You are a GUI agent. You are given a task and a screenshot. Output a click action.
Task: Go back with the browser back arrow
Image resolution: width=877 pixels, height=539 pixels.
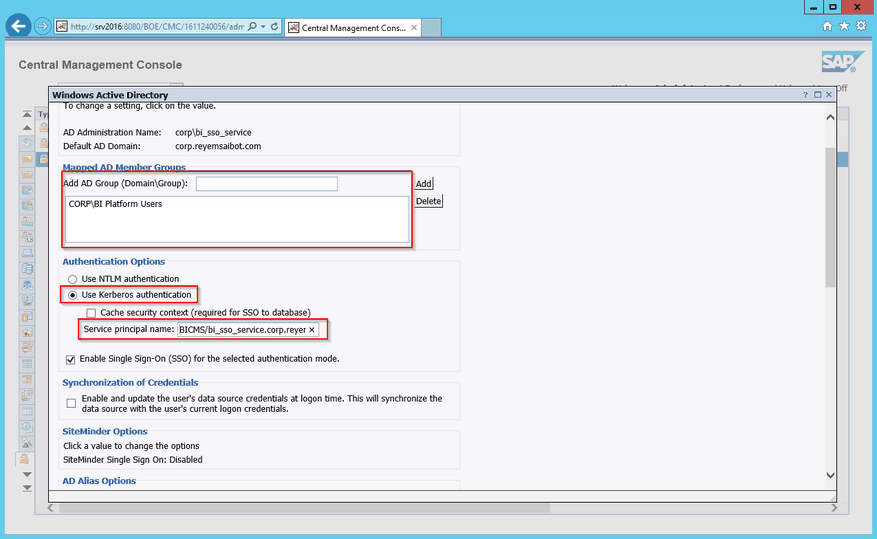[x=18, y=26]
